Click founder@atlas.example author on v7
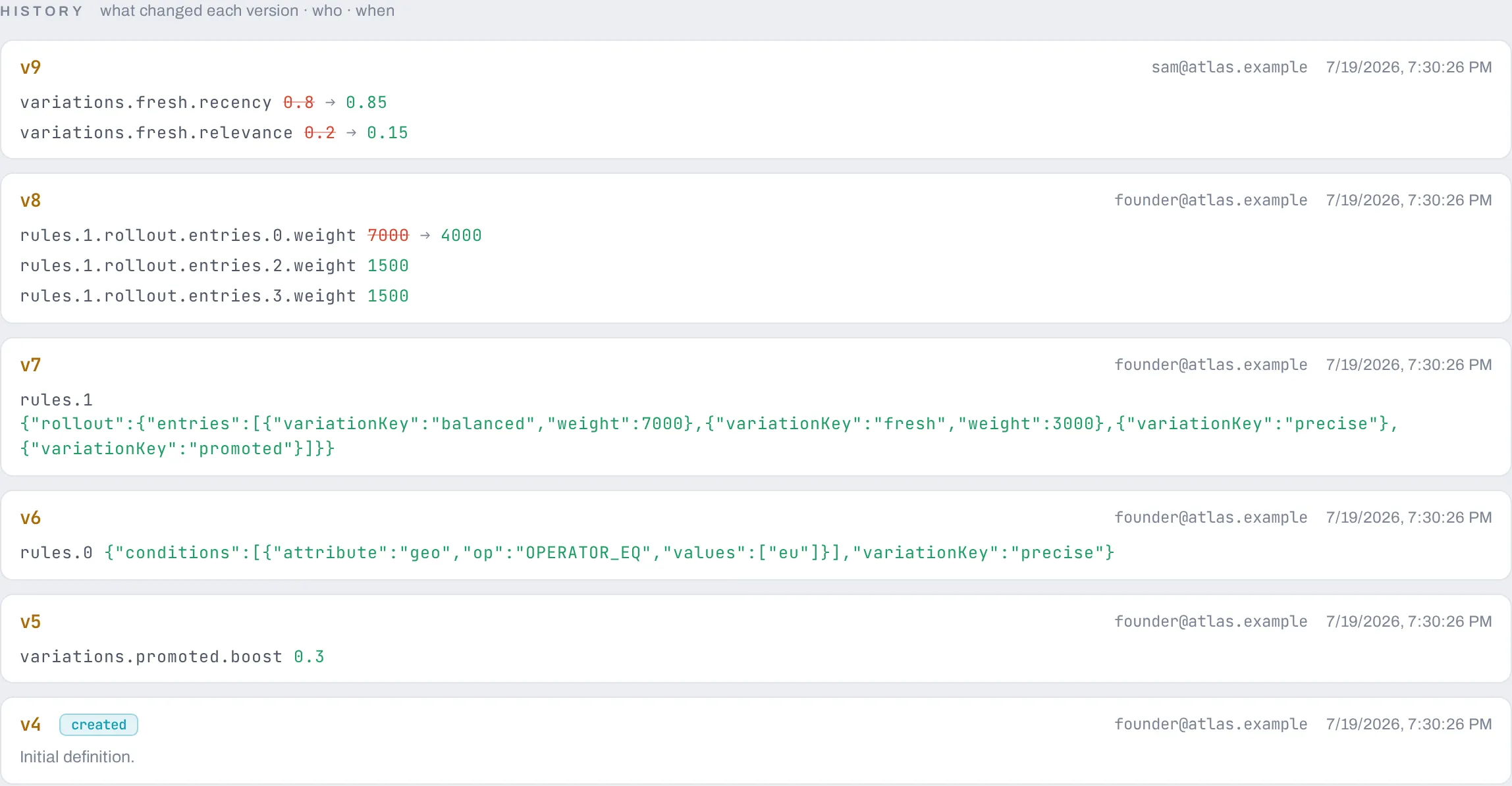 coord(1210,365)
